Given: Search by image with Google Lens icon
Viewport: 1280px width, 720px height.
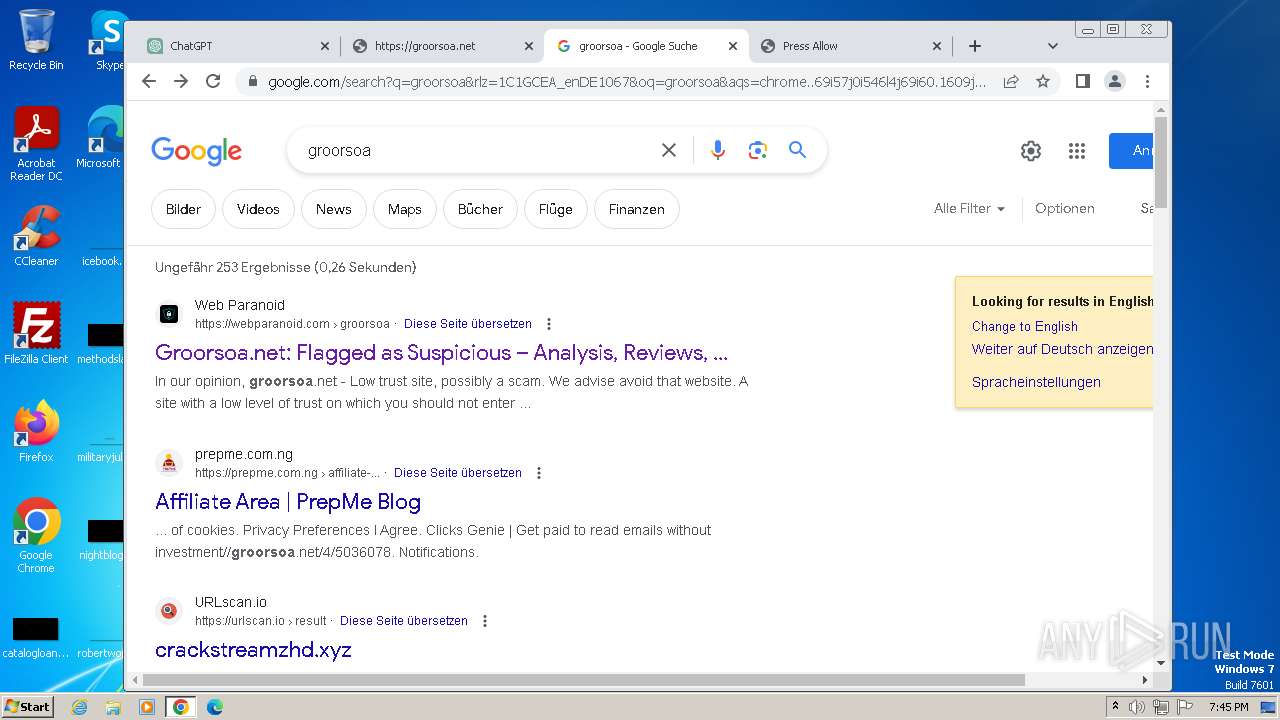Looking at the screenshot, I should [757, 150].
